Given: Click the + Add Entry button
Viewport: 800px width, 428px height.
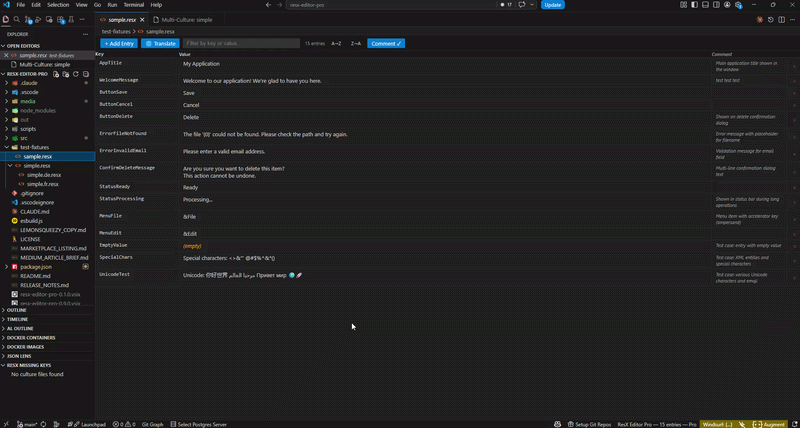Looking at the screenshot, I should coord(119,43).
